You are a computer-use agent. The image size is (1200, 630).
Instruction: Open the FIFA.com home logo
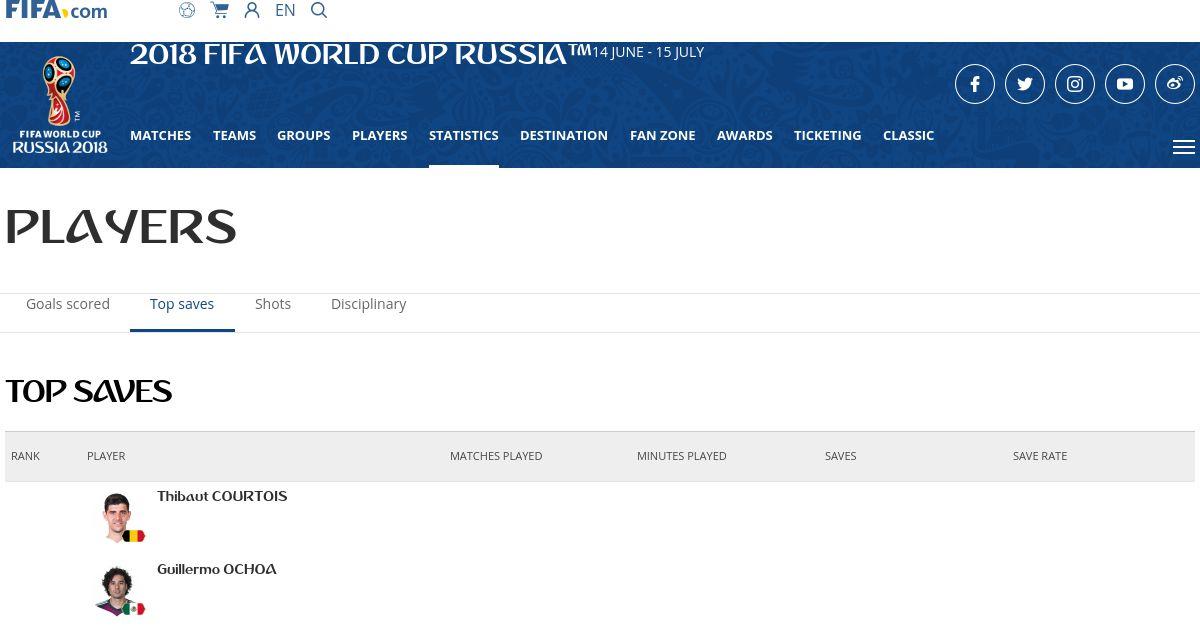coord(56,10)
